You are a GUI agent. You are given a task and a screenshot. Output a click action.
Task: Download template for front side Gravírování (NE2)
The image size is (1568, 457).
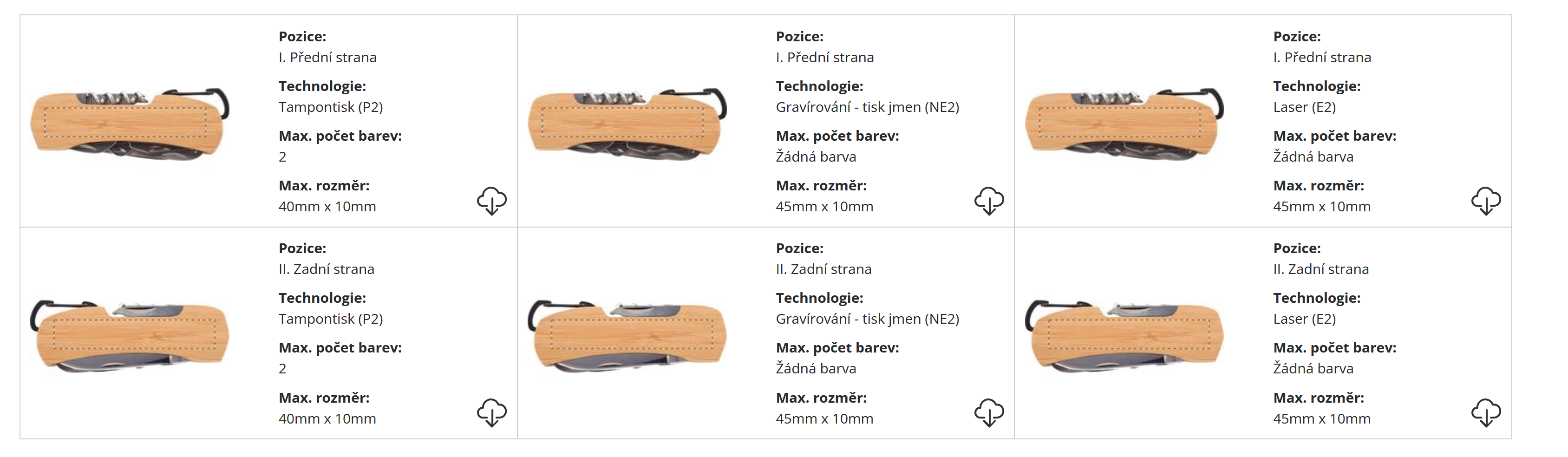coord(988,200)
